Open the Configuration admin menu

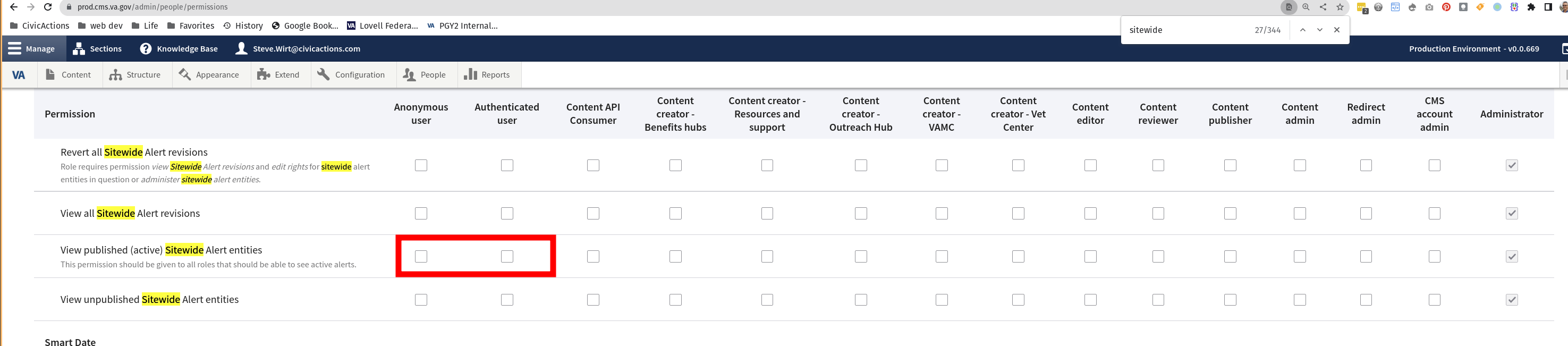tap(351, 75)
